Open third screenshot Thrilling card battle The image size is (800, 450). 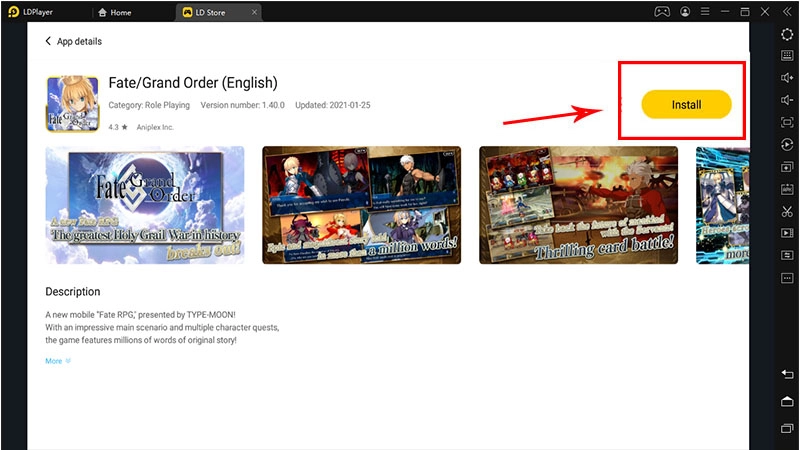579,205
